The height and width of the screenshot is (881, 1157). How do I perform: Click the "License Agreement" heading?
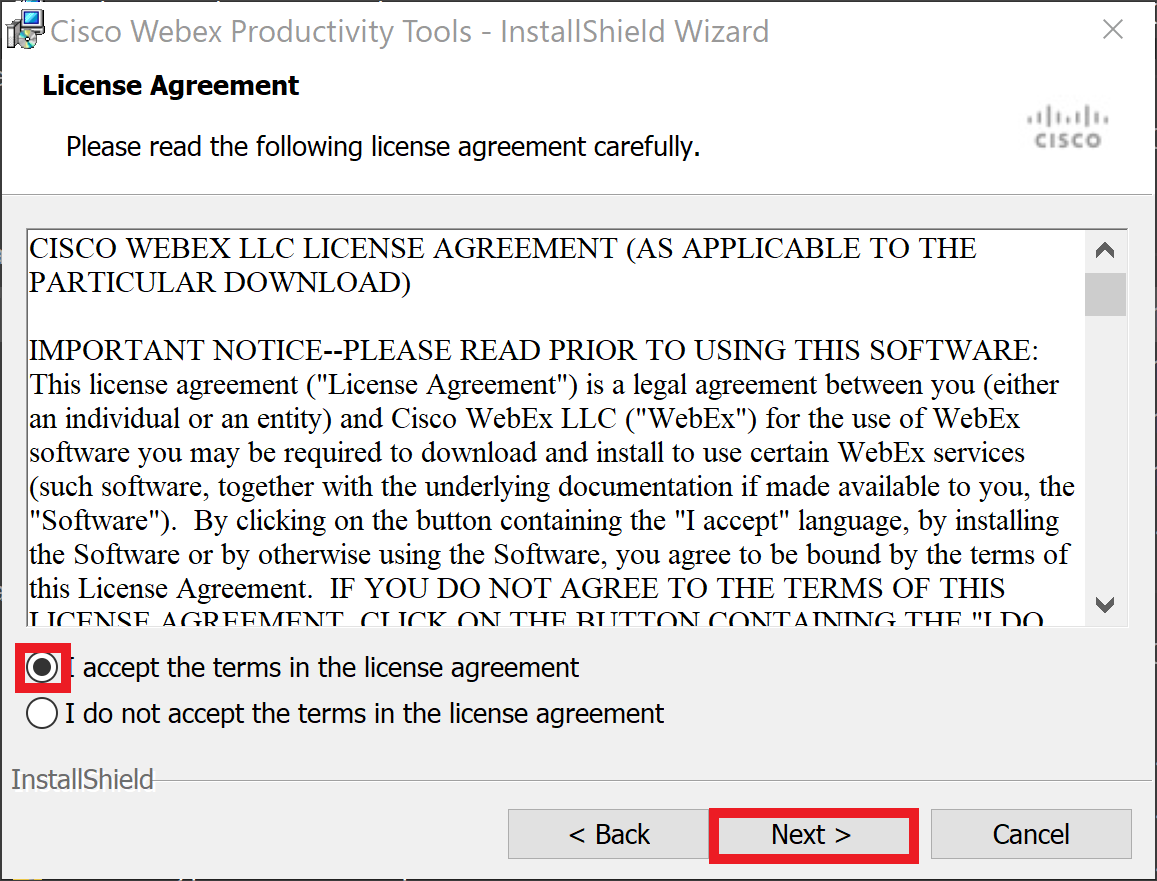click(170, 86)
